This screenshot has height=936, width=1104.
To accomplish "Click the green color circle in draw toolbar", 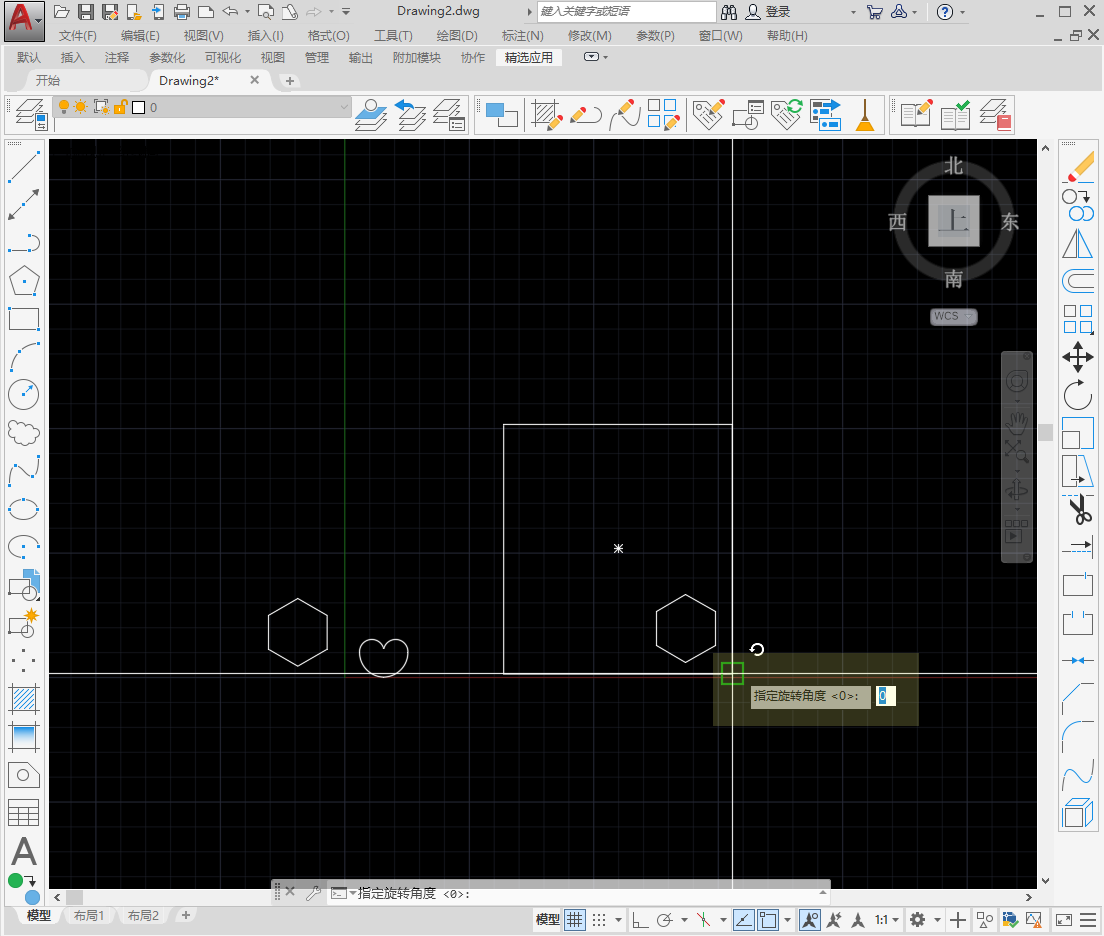I will pyautogui.click(x=15, y=880).
